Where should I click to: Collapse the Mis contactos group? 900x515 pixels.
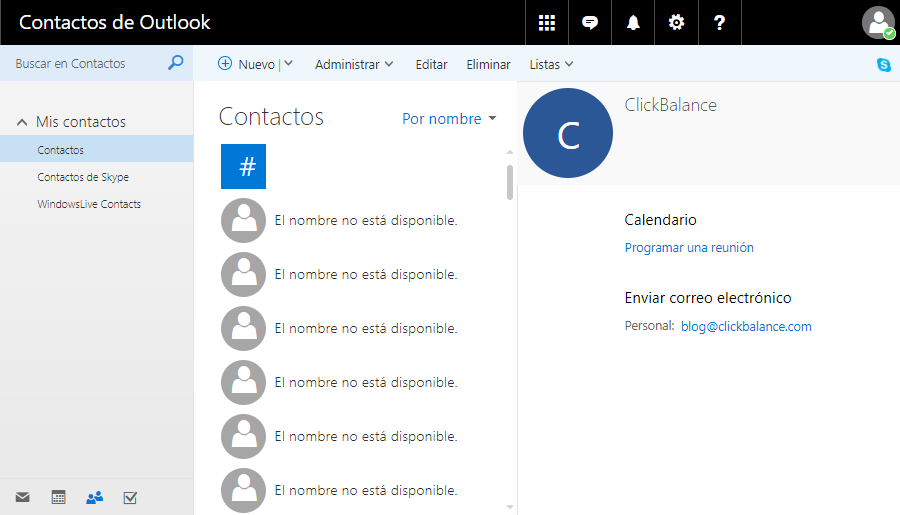22,122
